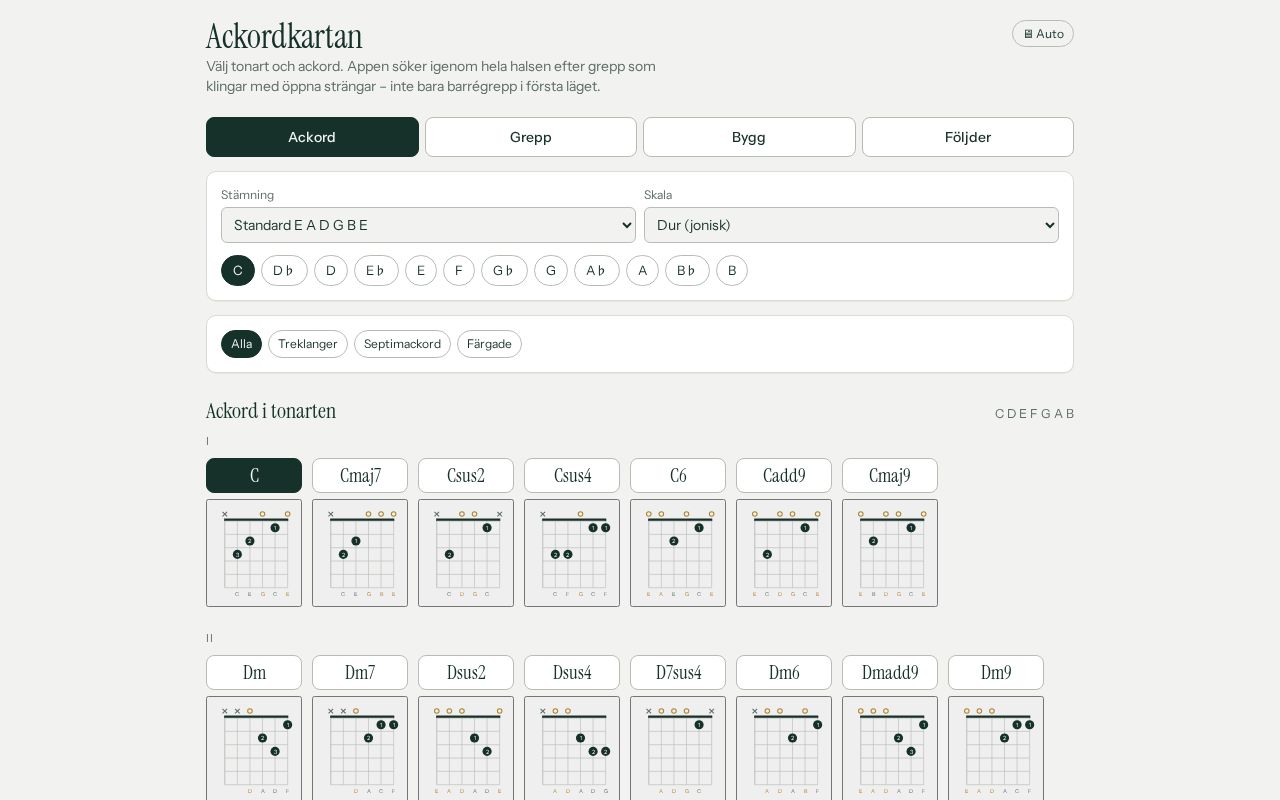Expand the Skala scale dropdown
1280x800 pixels.
[x=851, y=225]
